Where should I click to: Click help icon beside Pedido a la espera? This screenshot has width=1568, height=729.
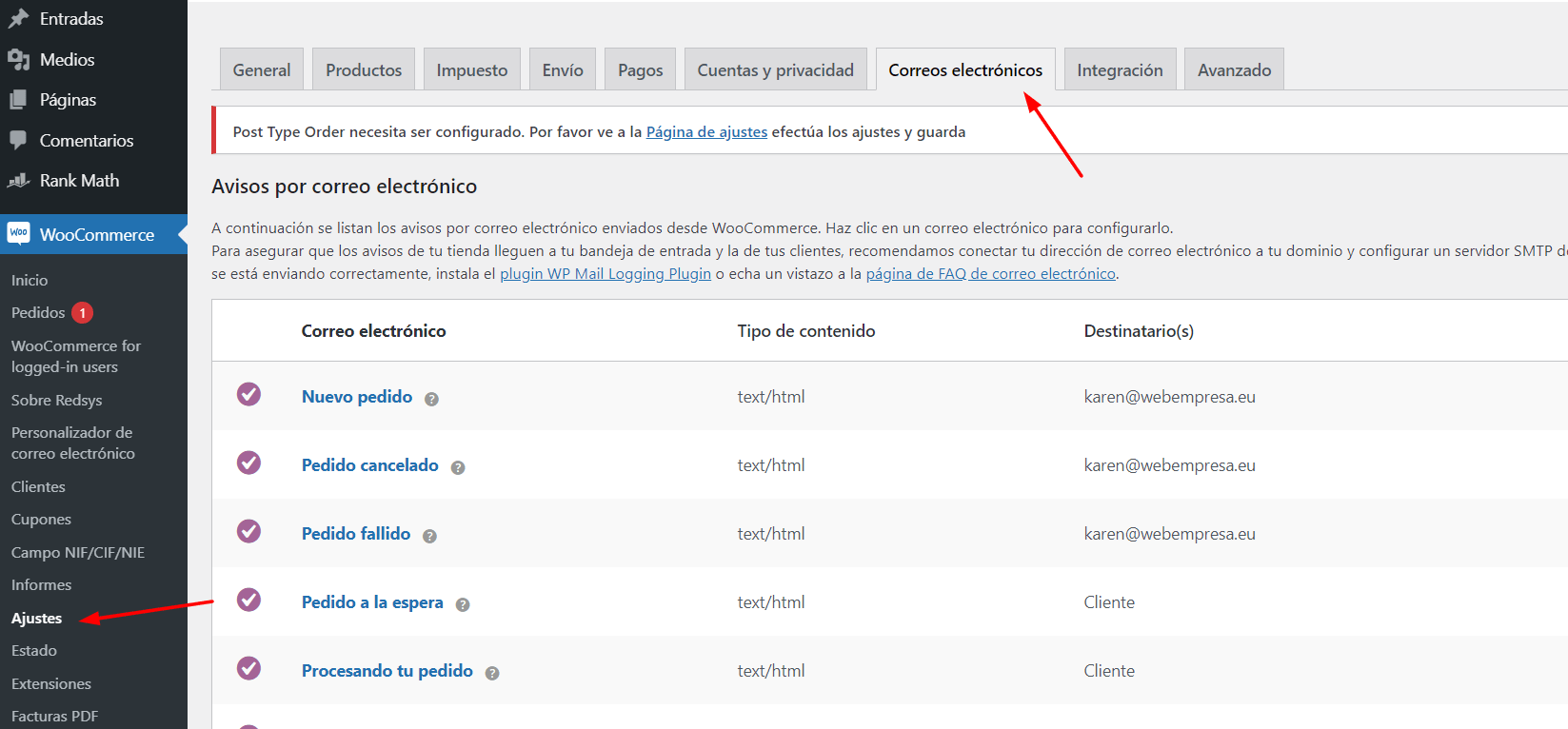click(463, 604)
